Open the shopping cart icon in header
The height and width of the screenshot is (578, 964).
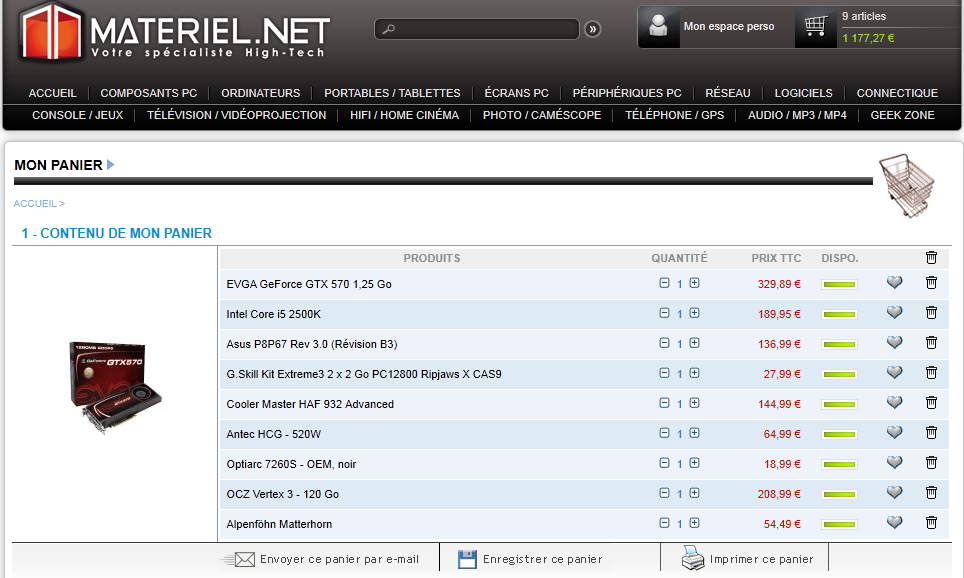pyautogui.click(x=816, y=26)
